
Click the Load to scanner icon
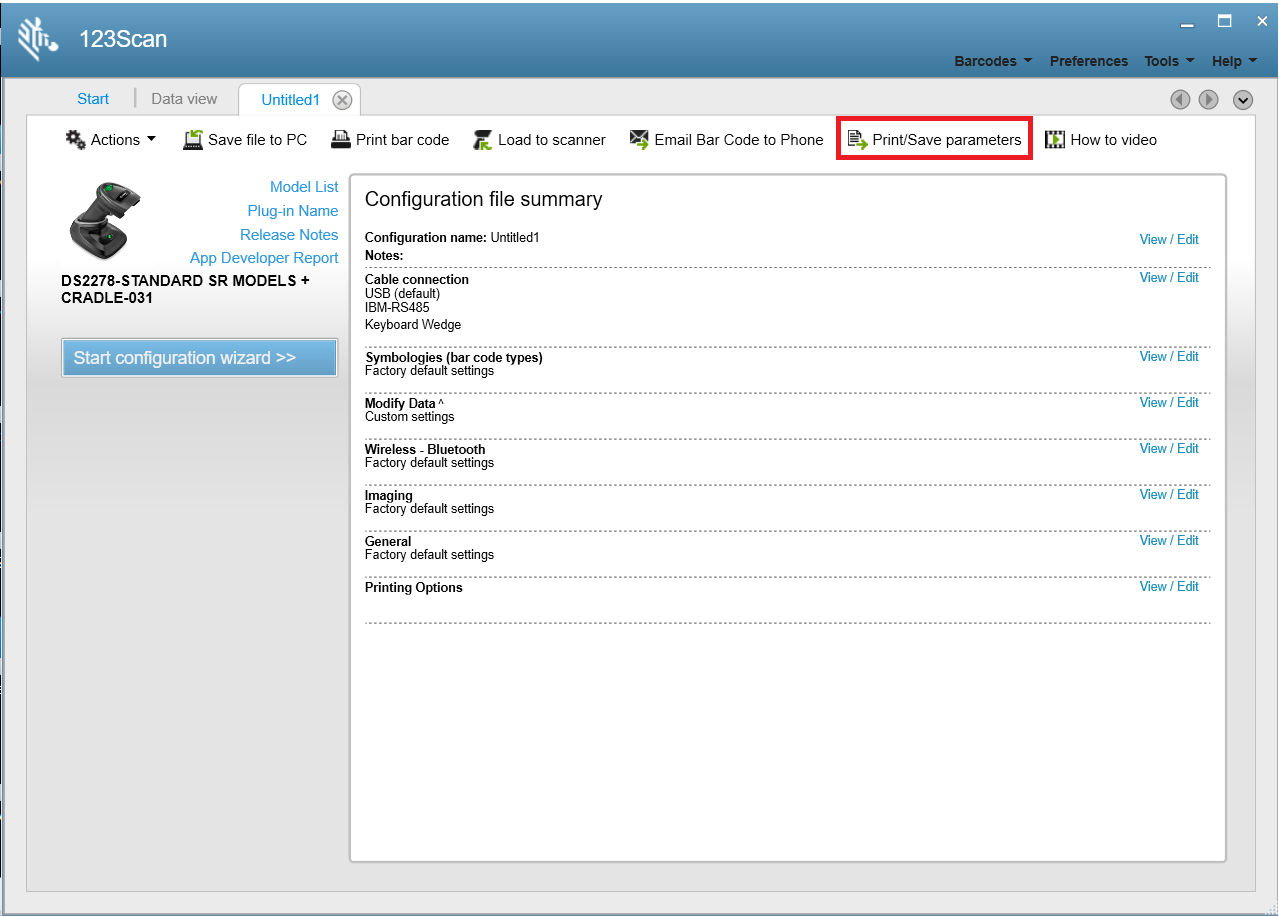click(481, 139)
